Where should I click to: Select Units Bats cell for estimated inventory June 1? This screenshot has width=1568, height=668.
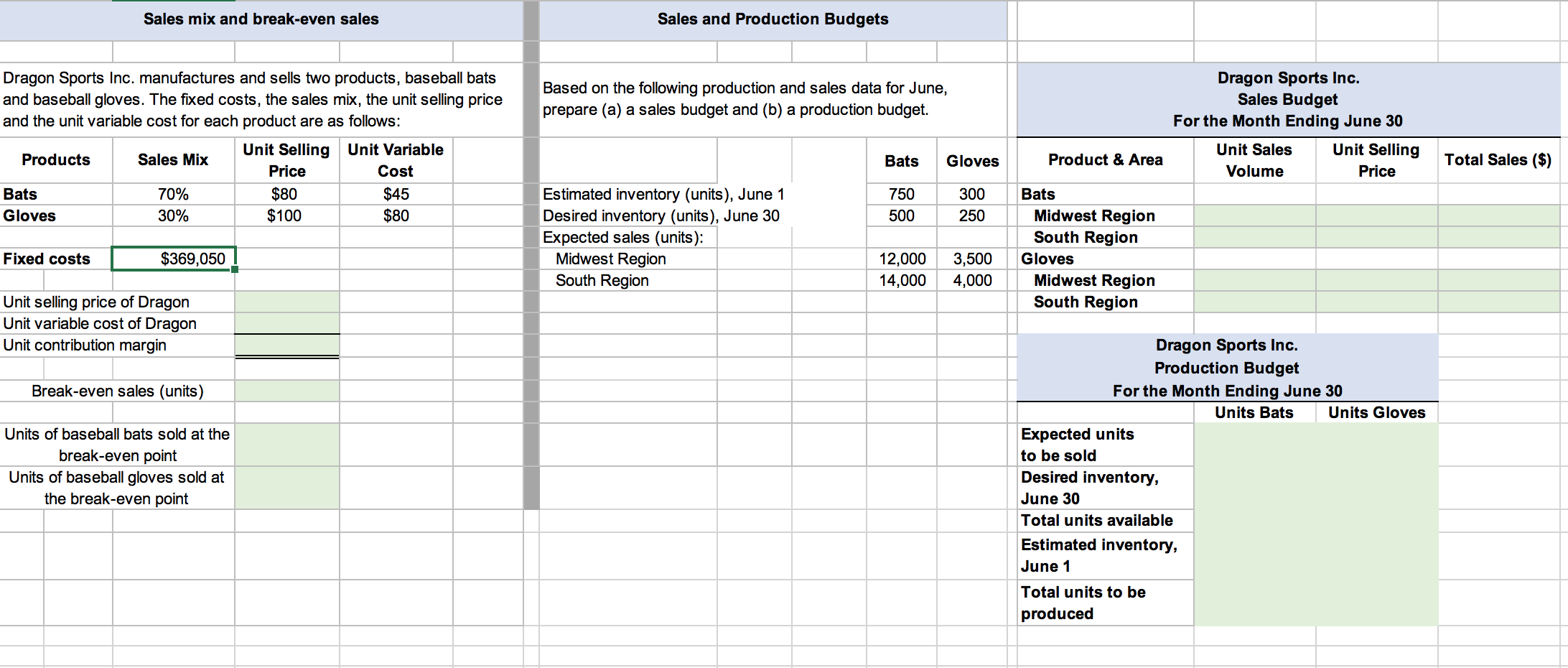(x=1255, y=555)
